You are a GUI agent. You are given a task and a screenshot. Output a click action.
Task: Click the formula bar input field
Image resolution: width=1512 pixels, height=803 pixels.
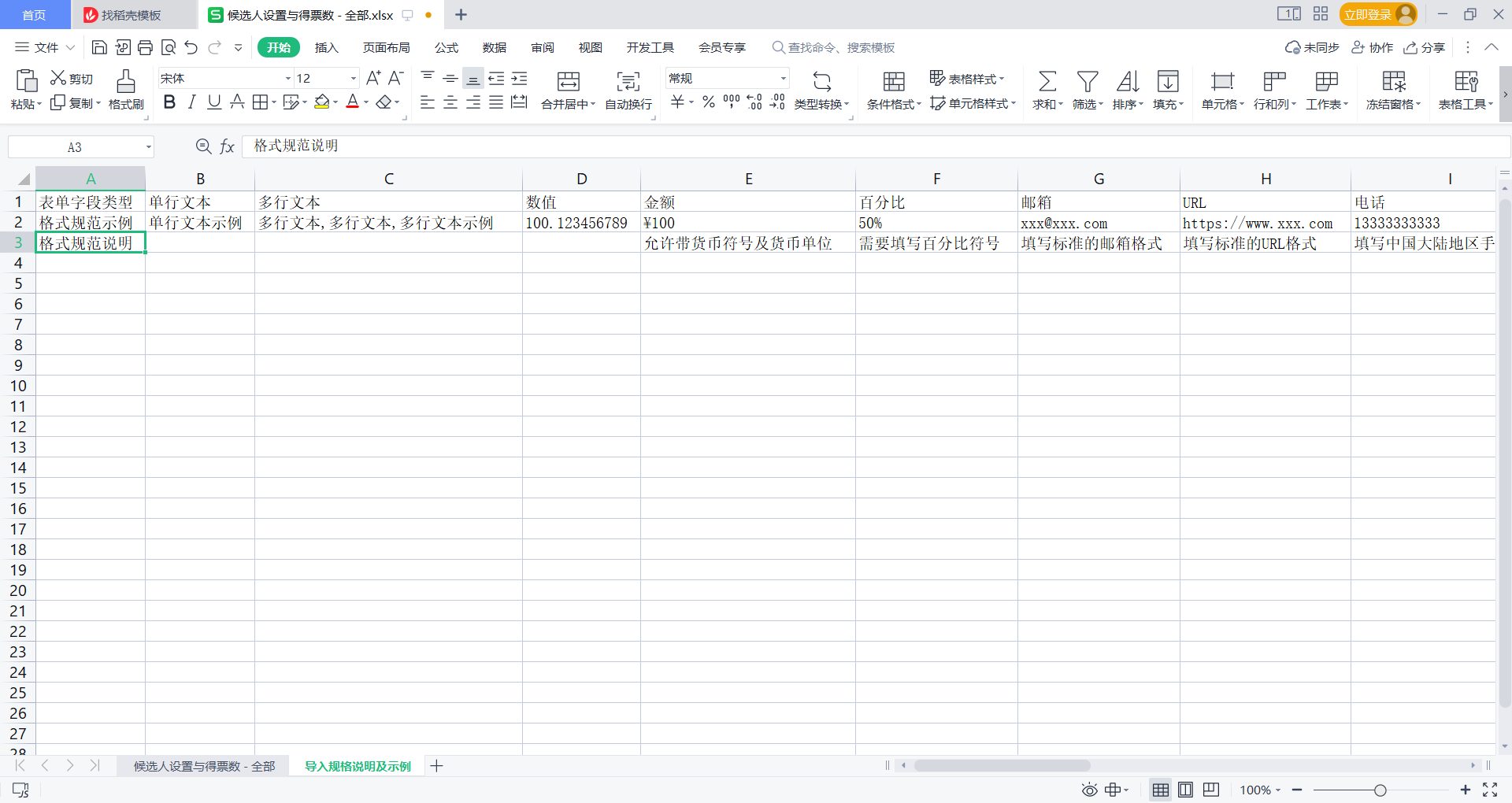[x=876, y=146]
